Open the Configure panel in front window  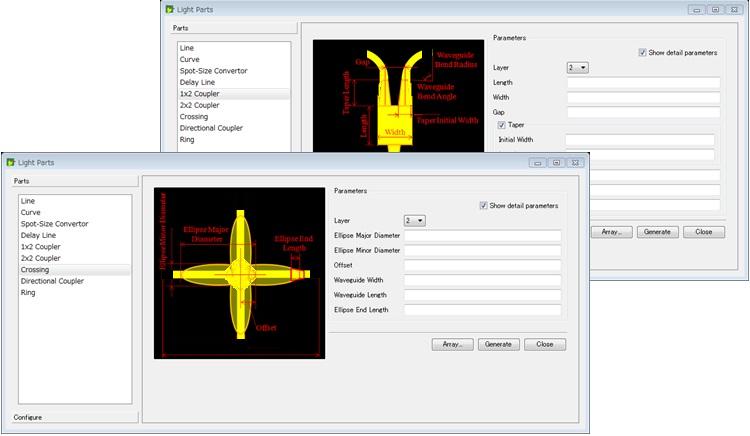click(76, 417)
